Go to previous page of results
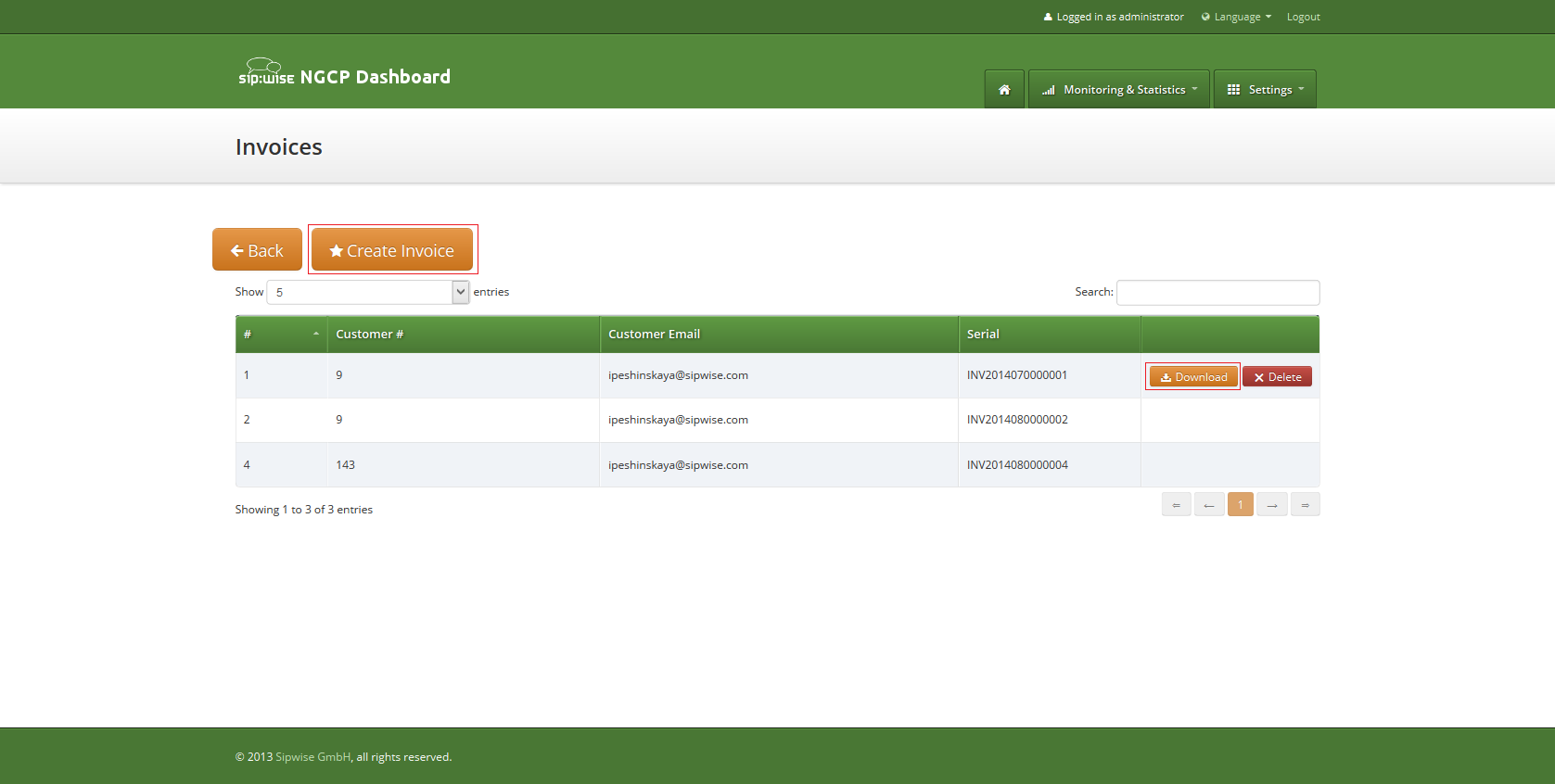The width and height of the screenshot is (1555, 784). tap(1209, 504)
